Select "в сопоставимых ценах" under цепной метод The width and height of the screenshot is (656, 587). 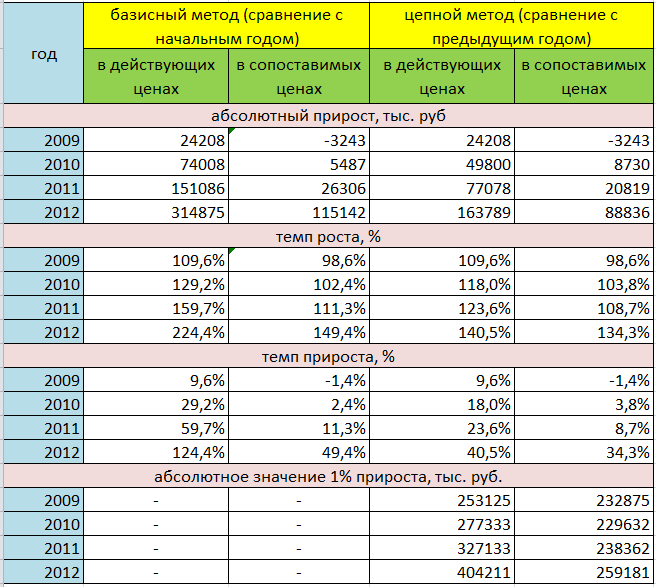coord(584,76)
